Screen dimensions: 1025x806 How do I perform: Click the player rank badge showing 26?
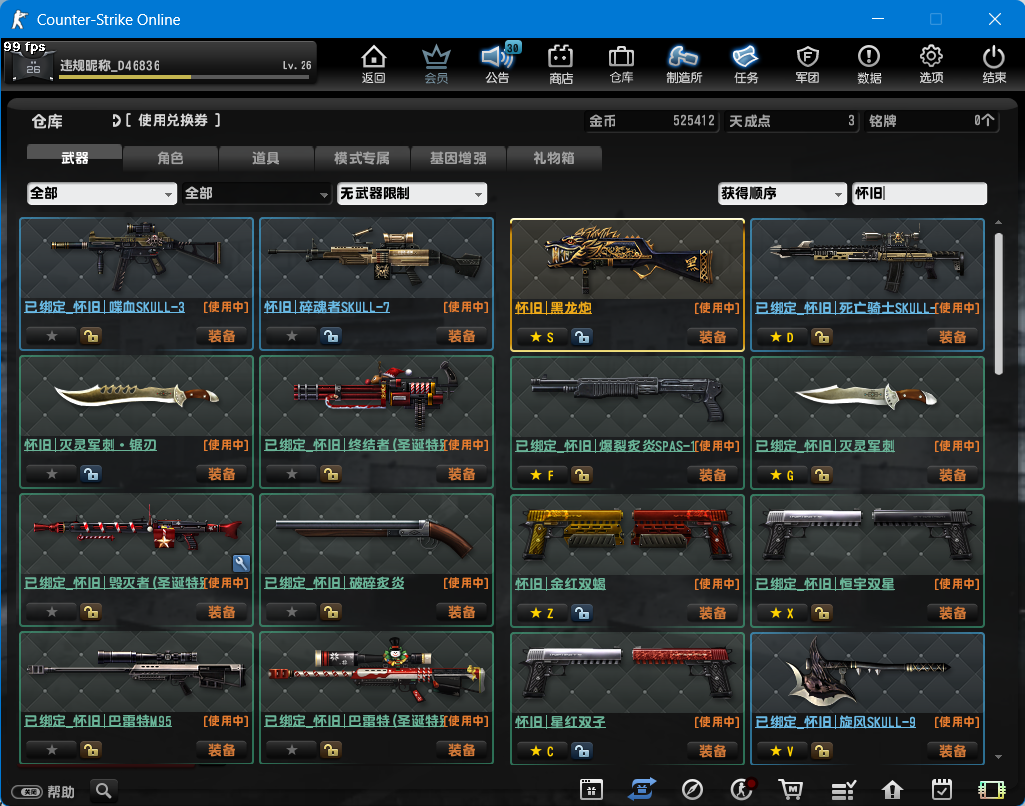pyautogui.click(x=33, y=67)
